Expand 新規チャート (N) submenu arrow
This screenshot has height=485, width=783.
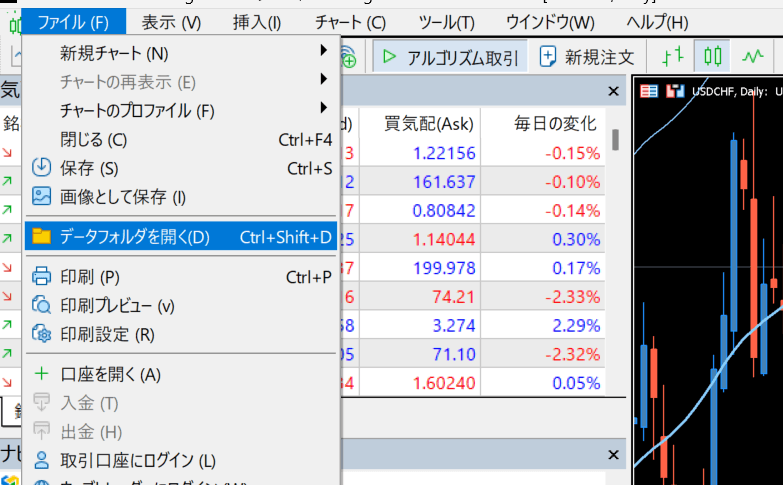(324, 50)
